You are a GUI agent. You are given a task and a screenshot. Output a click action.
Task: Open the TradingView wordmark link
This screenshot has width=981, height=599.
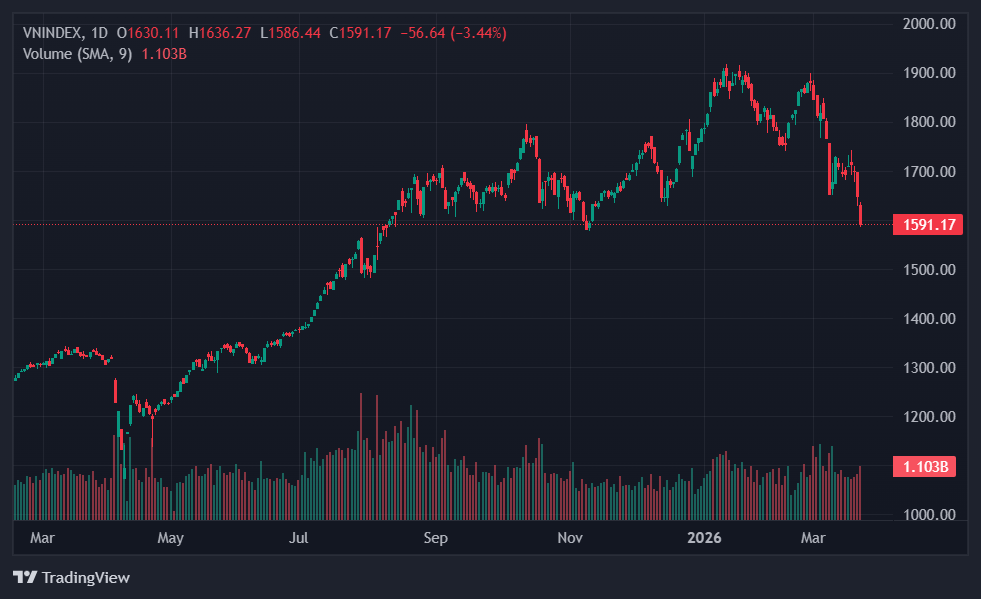click(85, 577)
